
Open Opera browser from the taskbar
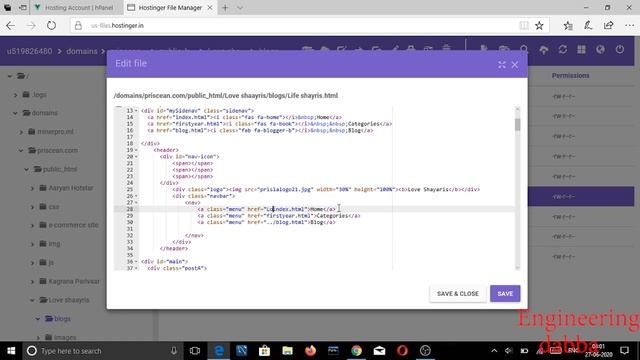tap(402, 351)
